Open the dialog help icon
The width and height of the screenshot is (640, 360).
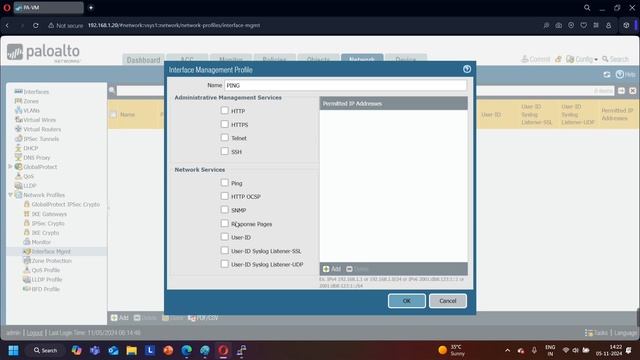[467, 69]
